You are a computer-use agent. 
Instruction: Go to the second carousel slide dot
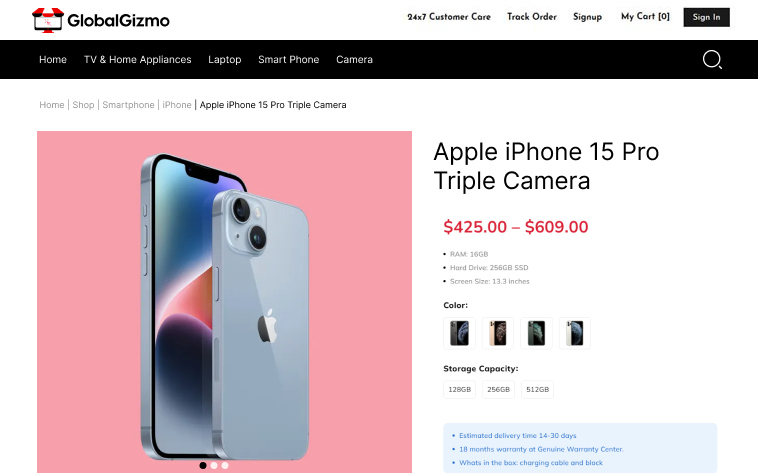click(x=214, y=465)
